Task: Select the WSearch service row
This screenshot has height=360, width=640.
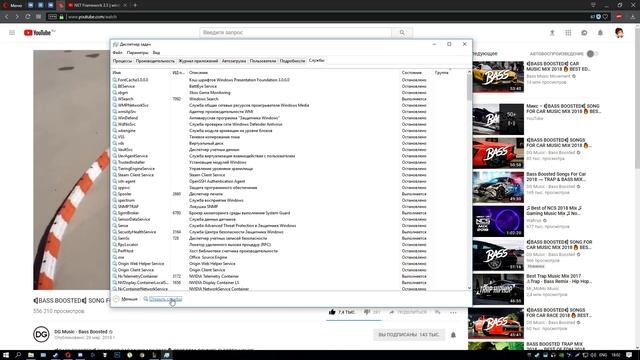Action: click(x=289, y=99)
